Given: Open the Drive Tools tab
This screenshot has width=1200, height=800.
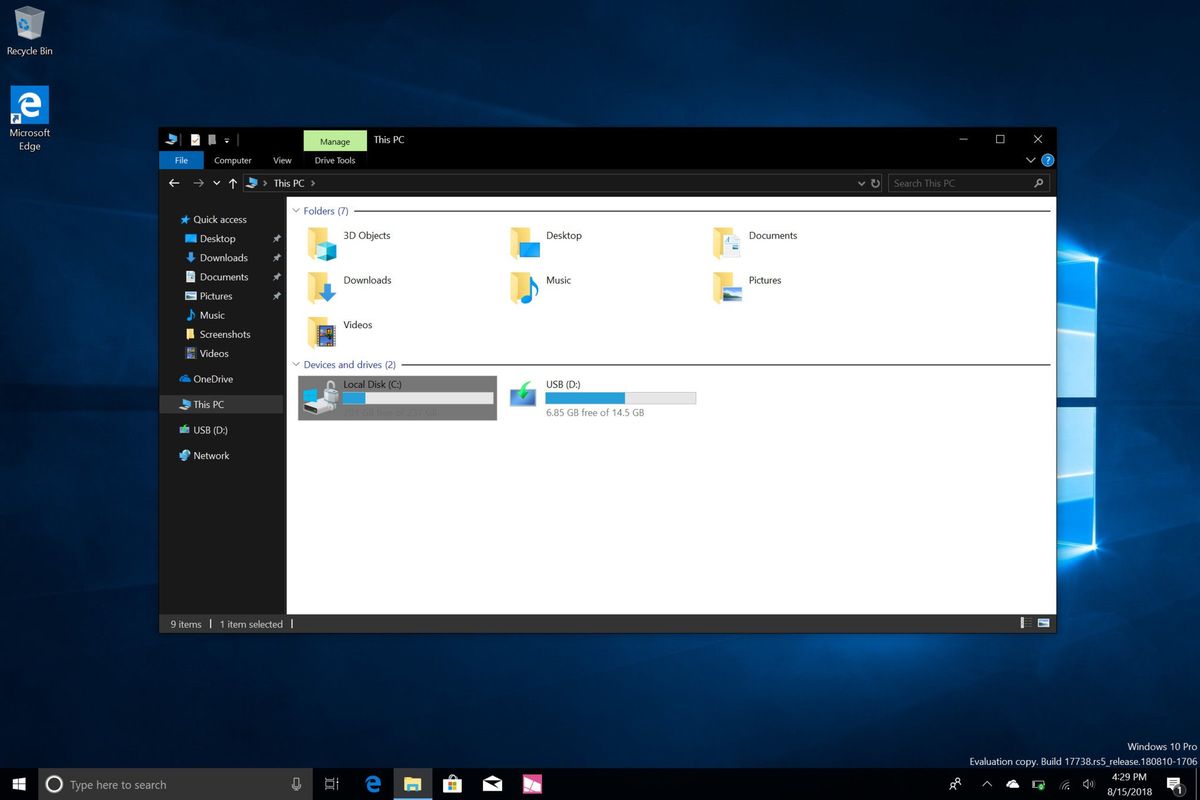Looking at the screenshot, I should click(x=334, y=160).
